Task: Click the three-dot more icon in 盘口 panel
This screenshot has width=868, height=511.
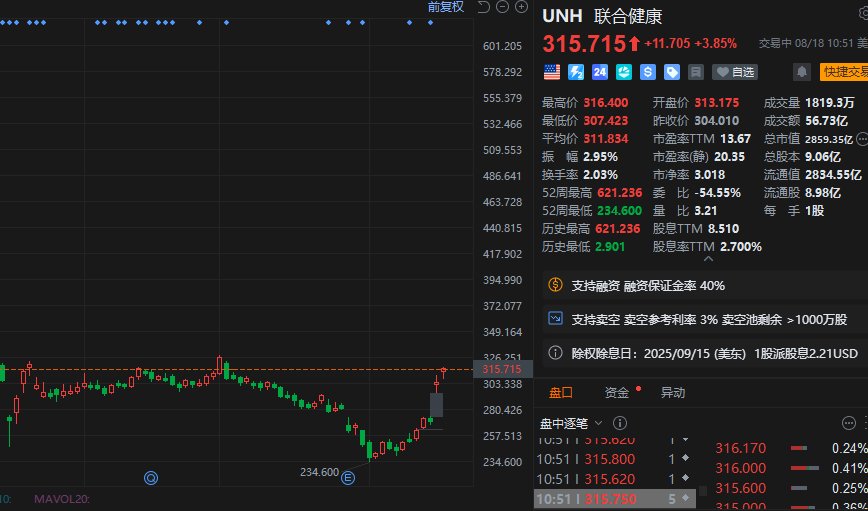Action: 849,424
